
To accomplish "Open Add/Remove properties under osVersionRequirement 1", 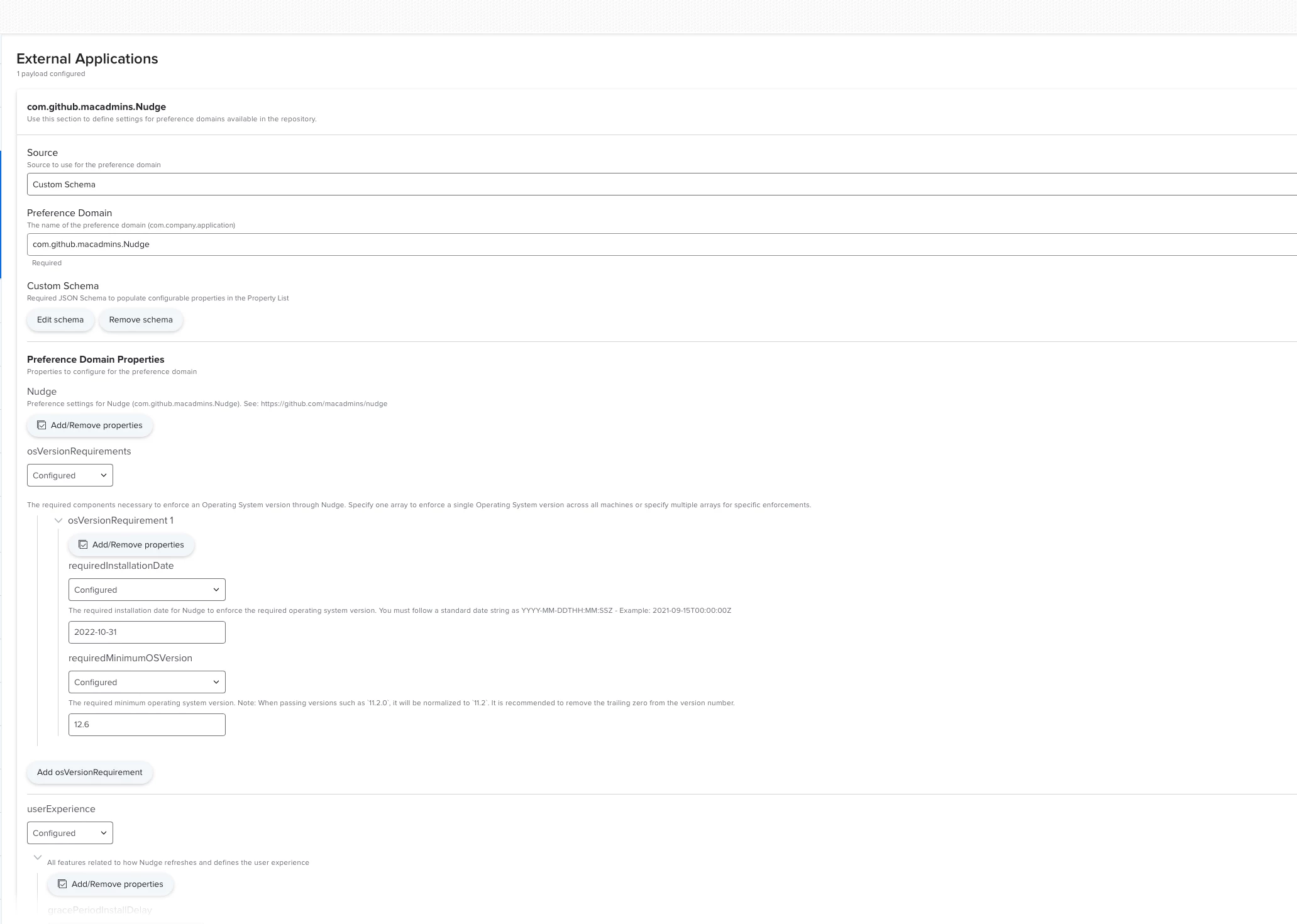I will 131,545.
